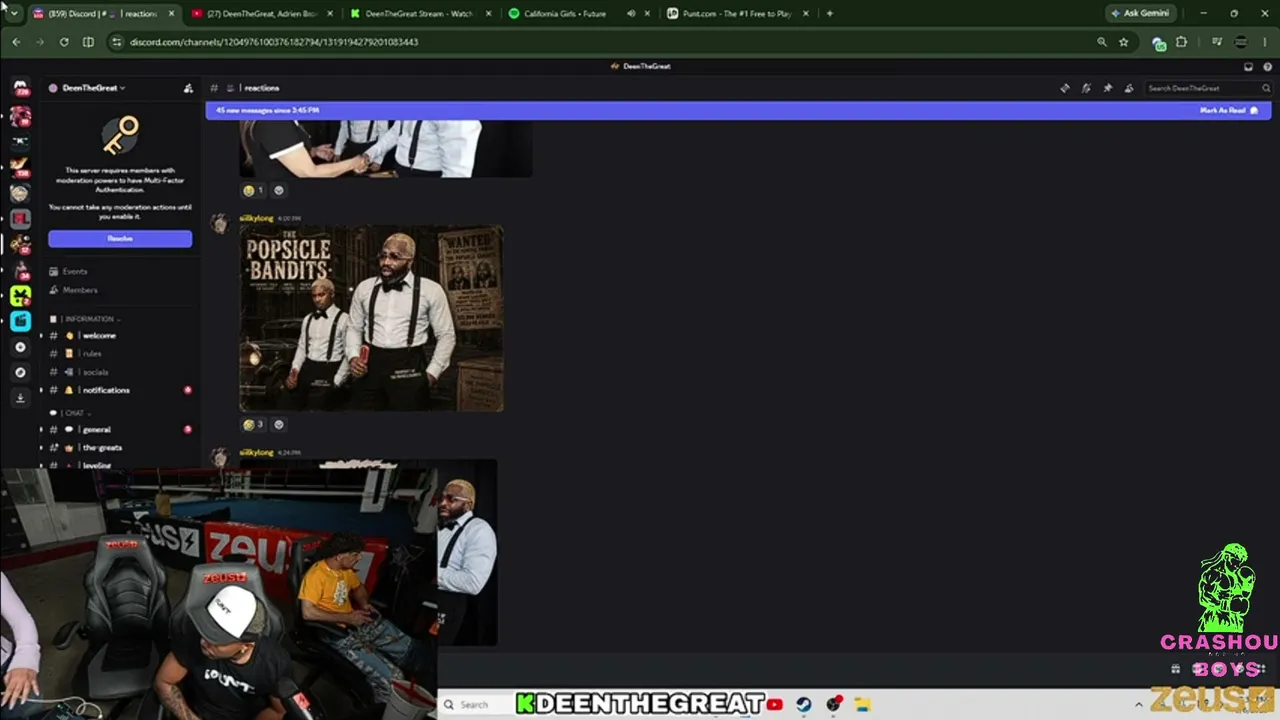Open Discord help icon
Image resolution: width=1280 pixels, height=720 pixels.
1267,67
